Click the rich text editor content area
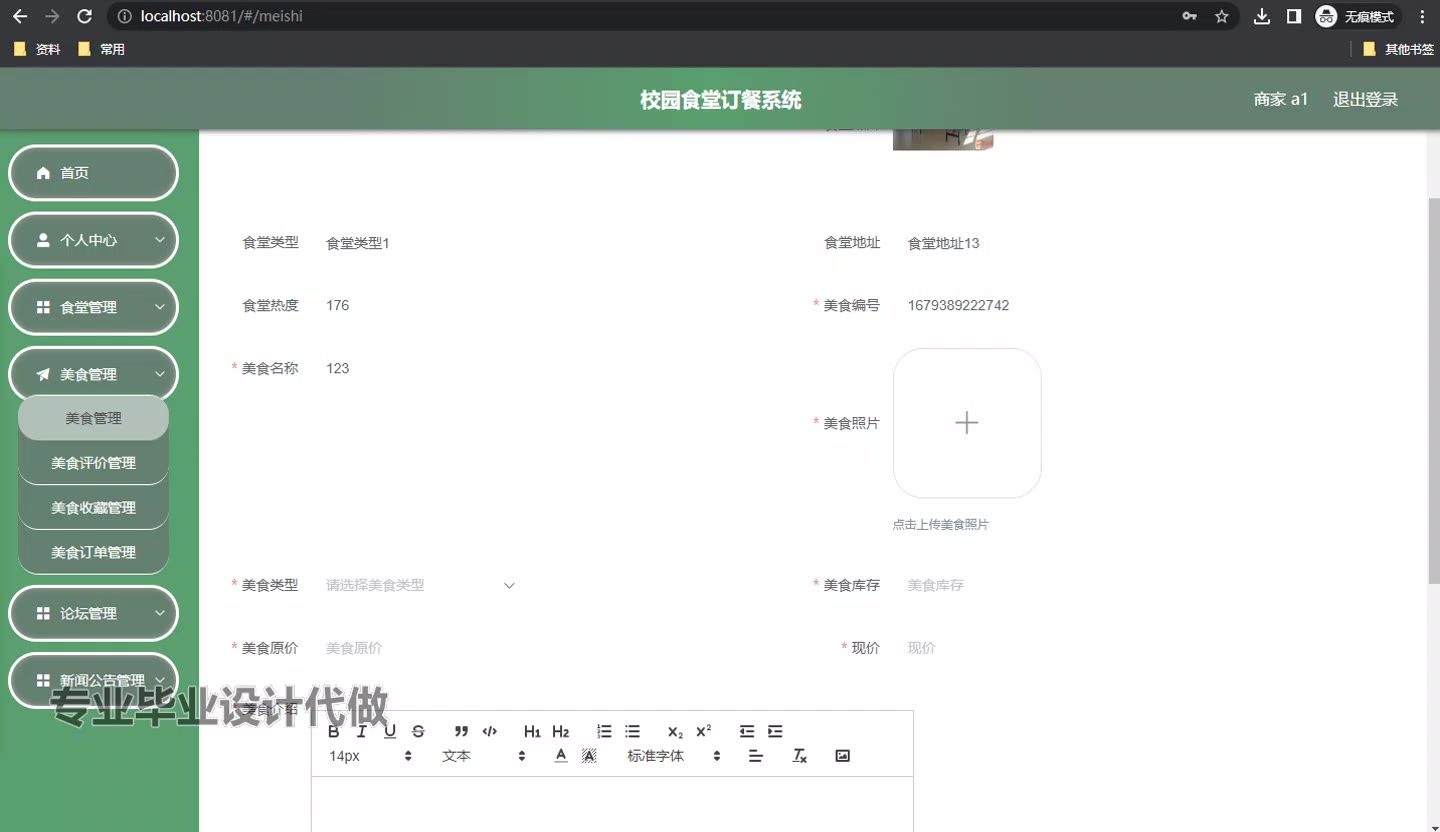The width and height of the screenshot is (1440, 832). [612, 804]
